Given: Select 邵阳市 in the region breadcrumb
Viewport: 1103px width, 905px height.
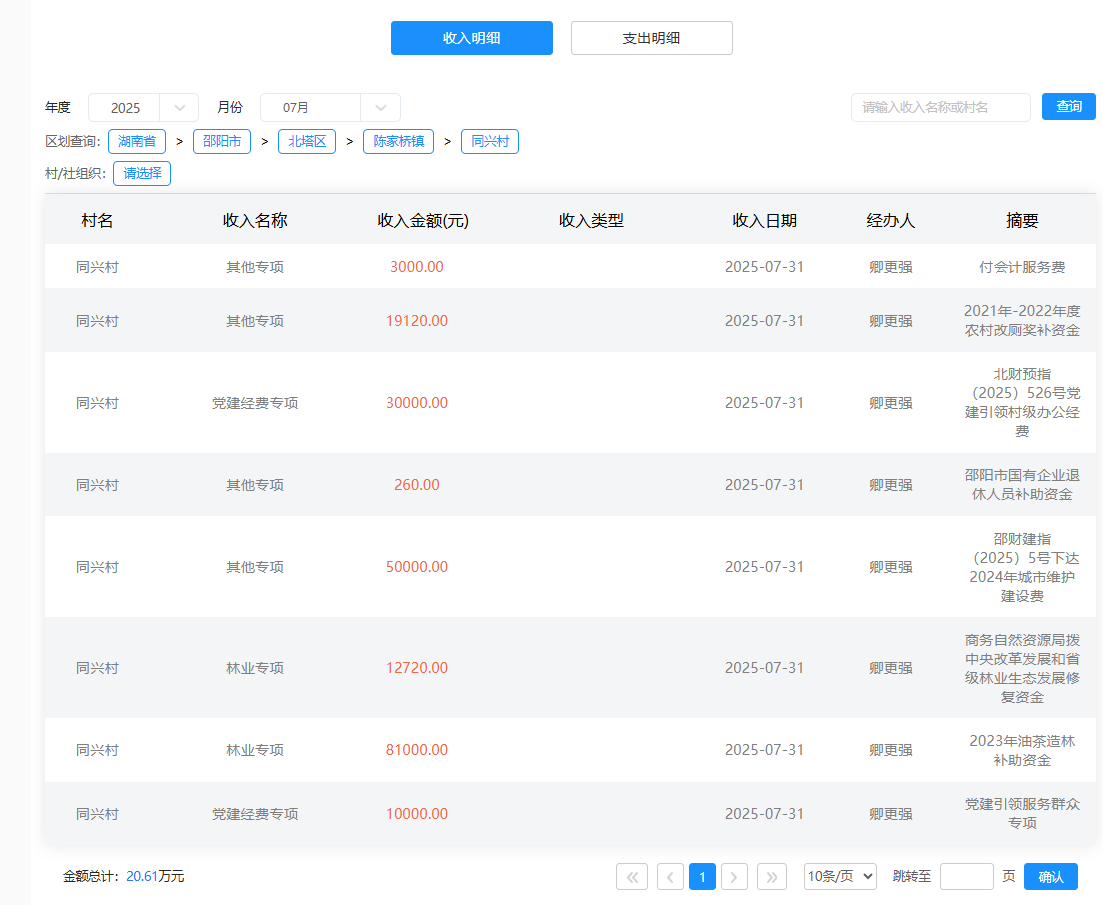Looking at the screenshot, I should (222, 142).
